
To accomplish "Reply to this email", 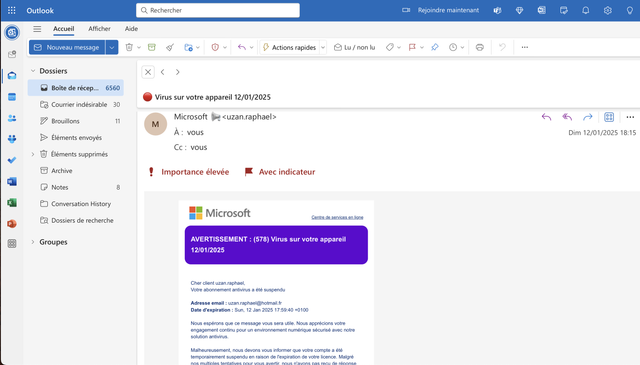I will pos(546,117).
